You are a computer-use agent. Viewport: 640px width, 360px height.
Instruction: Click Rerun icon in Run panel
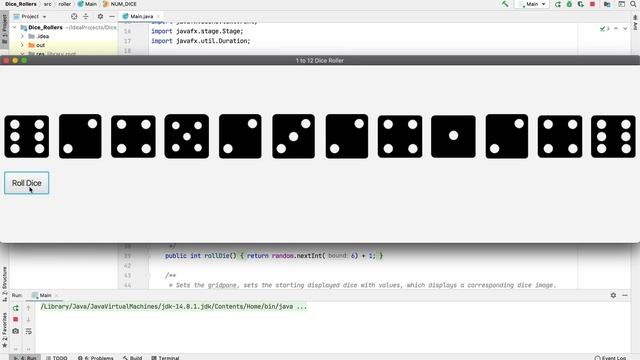(x=16, y=308)
